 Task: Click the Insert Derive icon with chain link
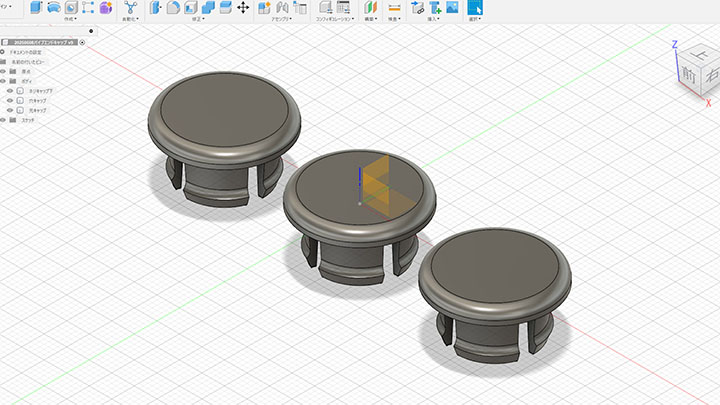tap(417, 7)
